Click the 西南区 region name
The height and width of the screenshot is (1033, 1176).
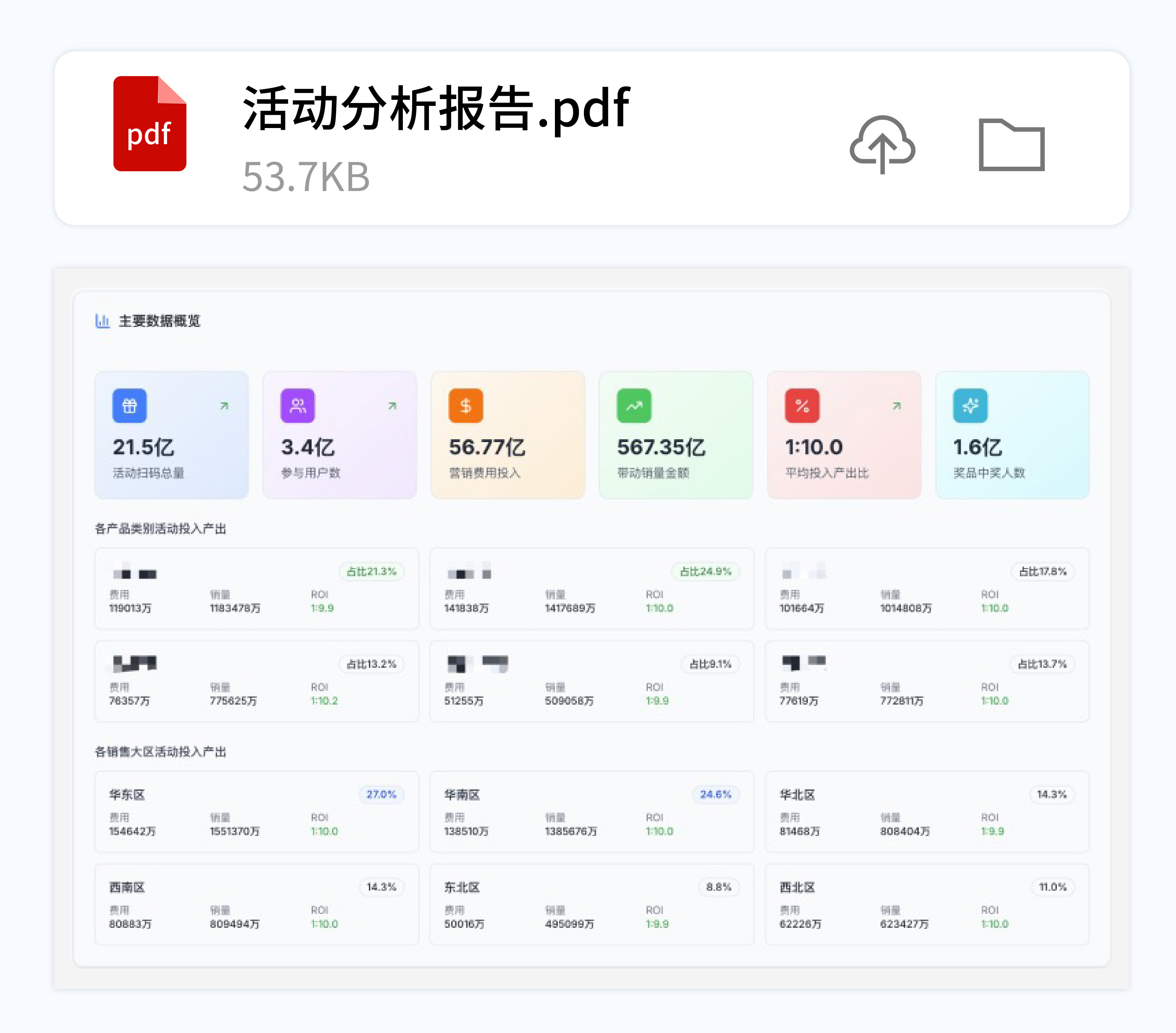point(127,887)
